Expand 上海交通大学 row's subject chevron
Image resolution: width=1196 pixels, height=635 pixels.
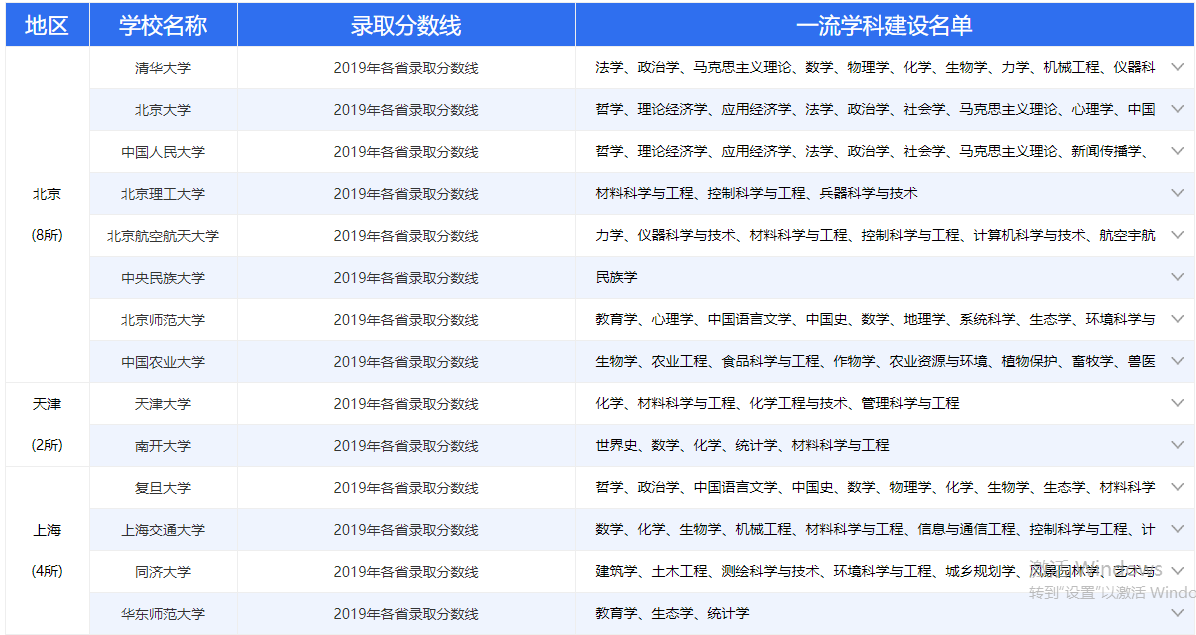coord(1178,528)
